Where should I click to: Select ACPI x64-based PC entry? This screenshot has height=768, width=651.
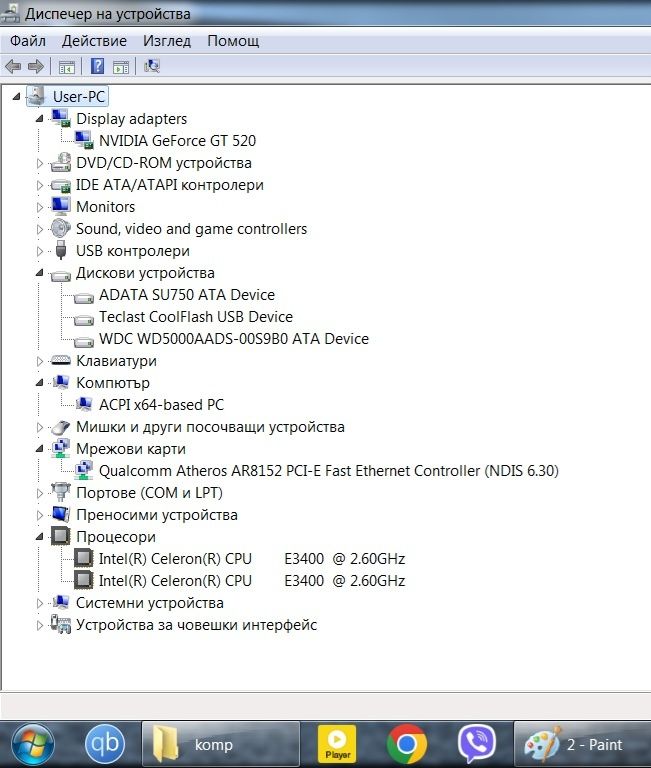pos(161,405)
